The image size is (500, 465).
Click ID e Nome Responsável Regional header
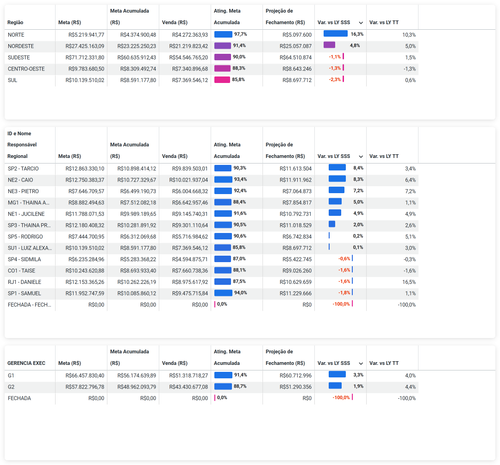(22, 145)
